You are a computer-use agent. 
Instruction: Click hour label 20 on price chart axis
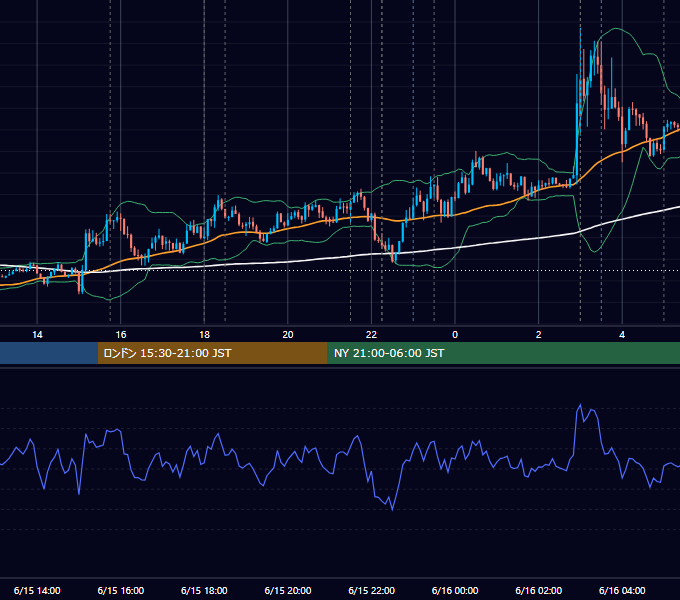[288, 335]
